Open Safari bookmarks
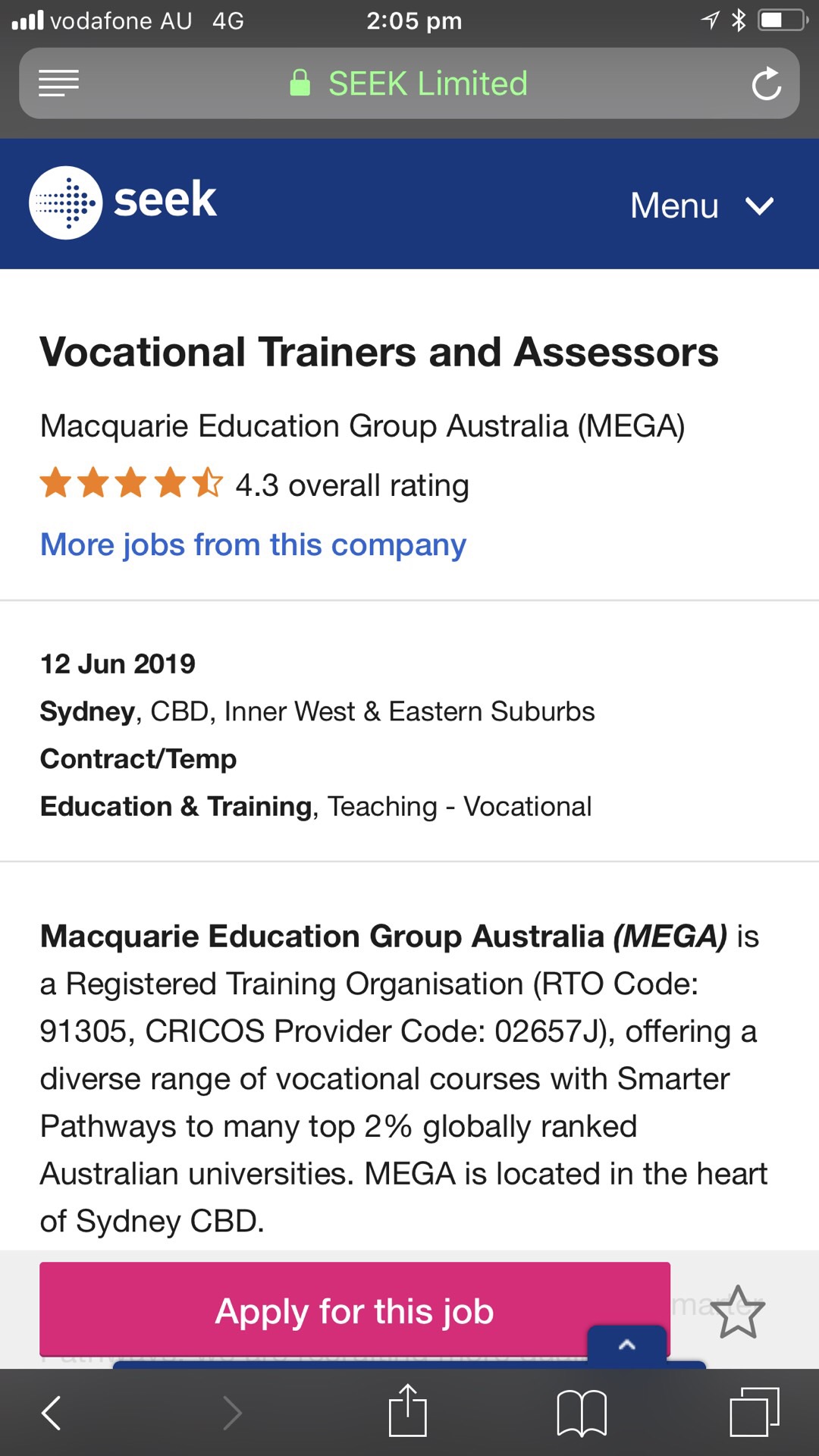Viewport: 819px width, 1456px height. coord(582,1413)
